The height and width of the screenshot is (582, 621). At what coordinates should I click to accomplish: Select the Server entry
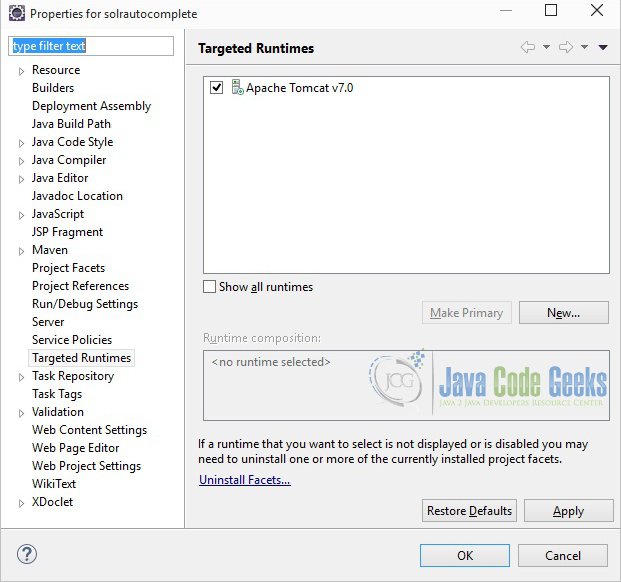[48, 322]
